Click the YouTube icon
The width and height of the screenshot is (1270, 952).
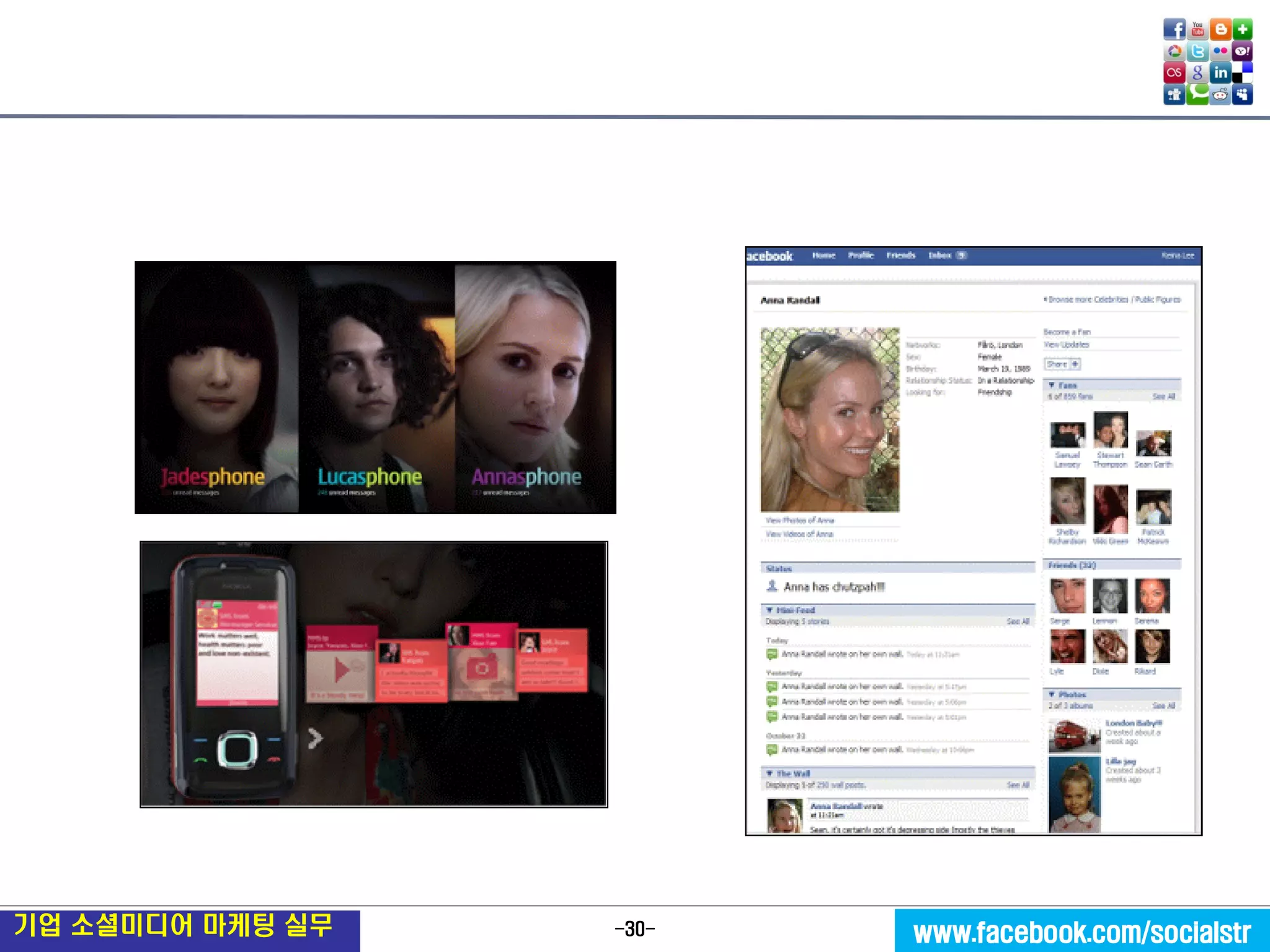tap(1197, 29)
